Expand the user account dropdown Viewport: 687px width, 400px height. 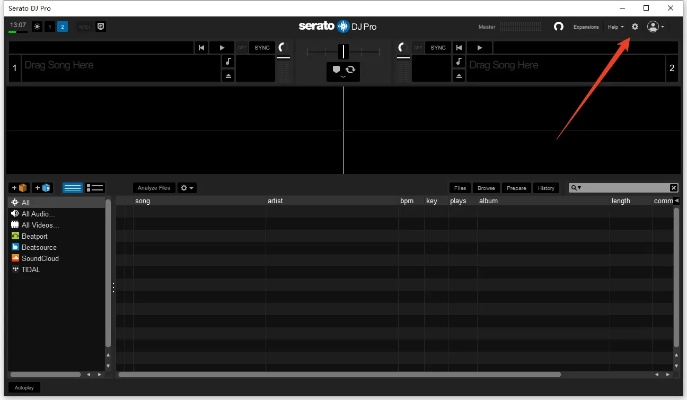[655, 27]
